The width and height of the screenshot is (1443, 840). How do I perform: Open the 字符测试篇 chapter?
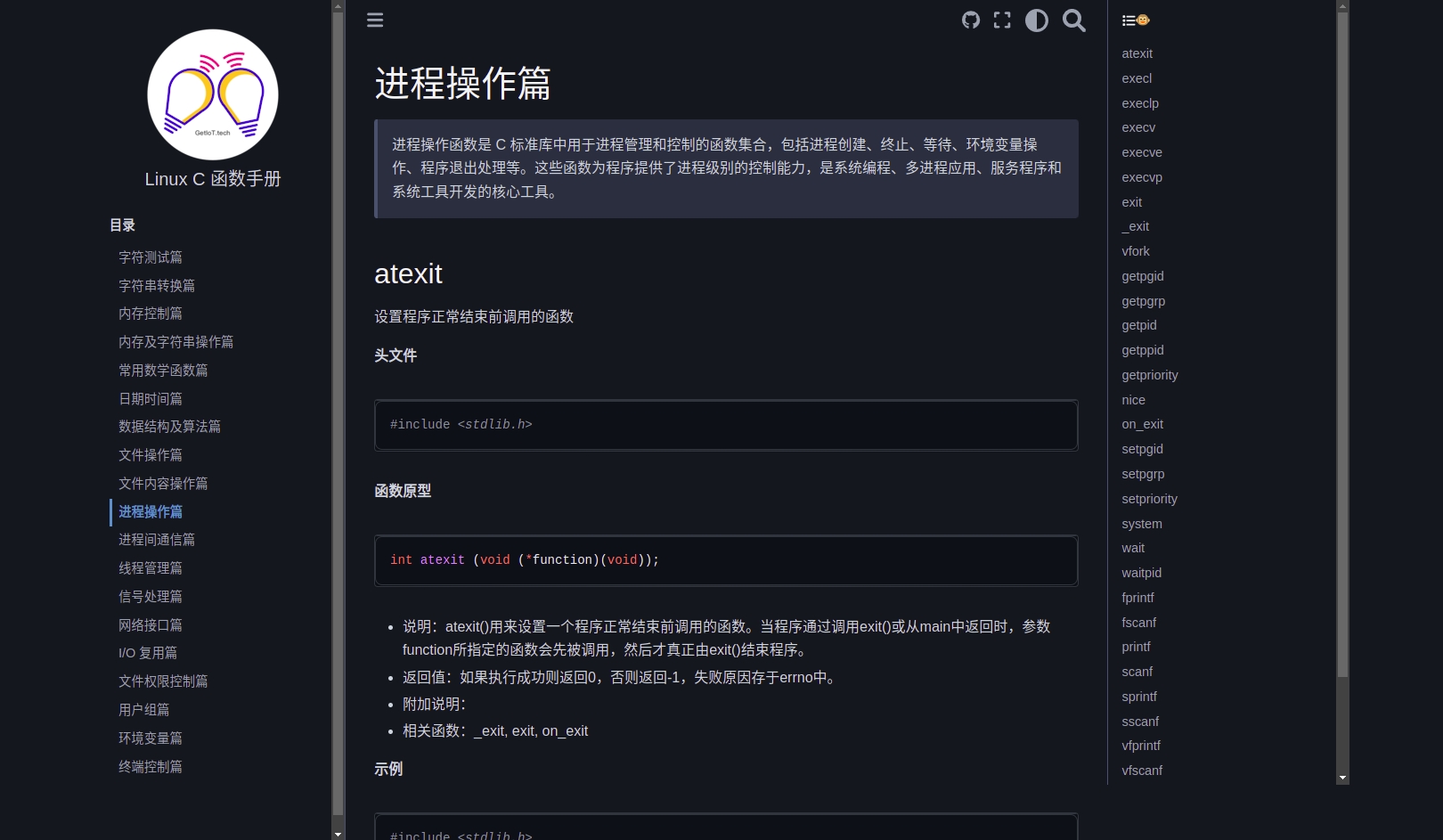click(x=151, y=257)
